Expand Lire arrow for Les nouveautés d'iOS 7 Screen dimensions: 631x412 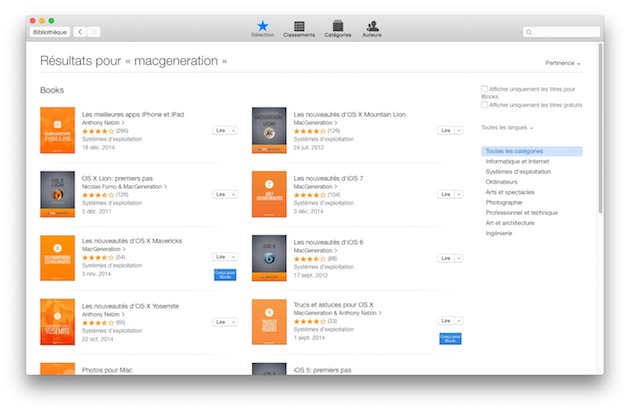click(x=458, y=194)
